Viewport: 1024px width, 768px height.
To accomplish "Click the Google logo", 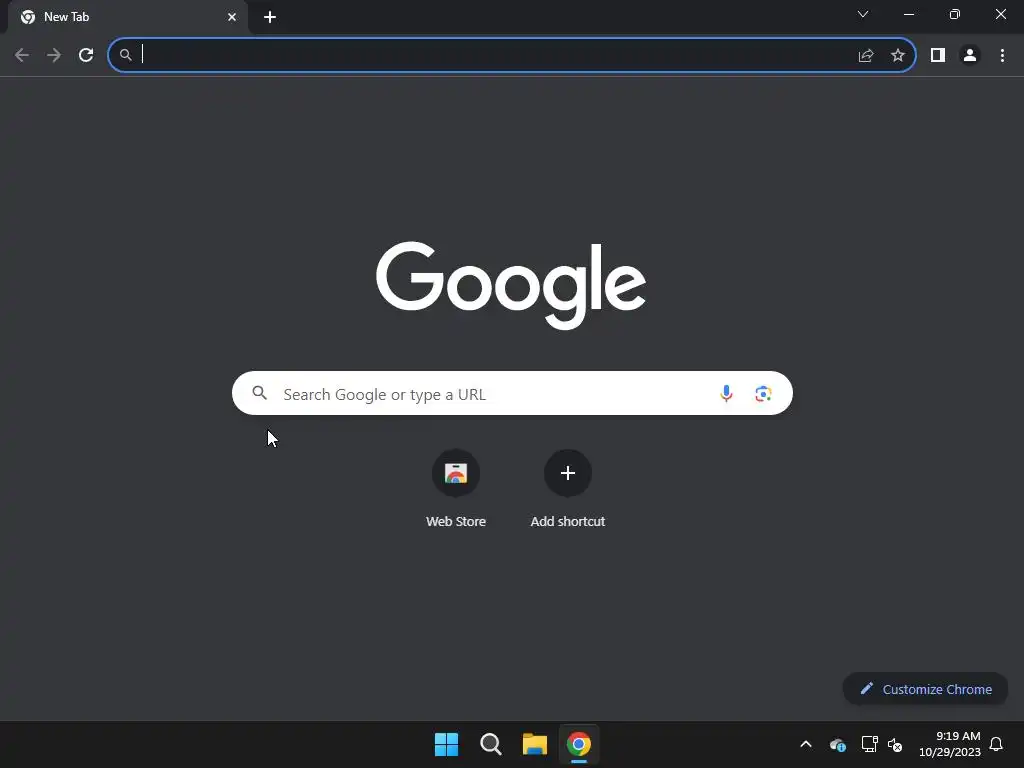I will [511, 285].
